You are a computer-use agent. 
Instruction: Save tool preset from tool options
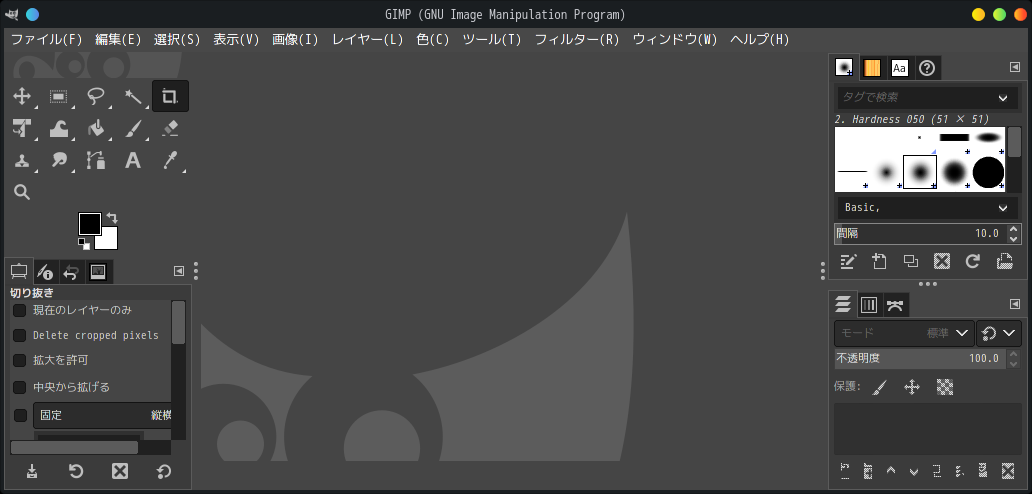coord(32,471)
